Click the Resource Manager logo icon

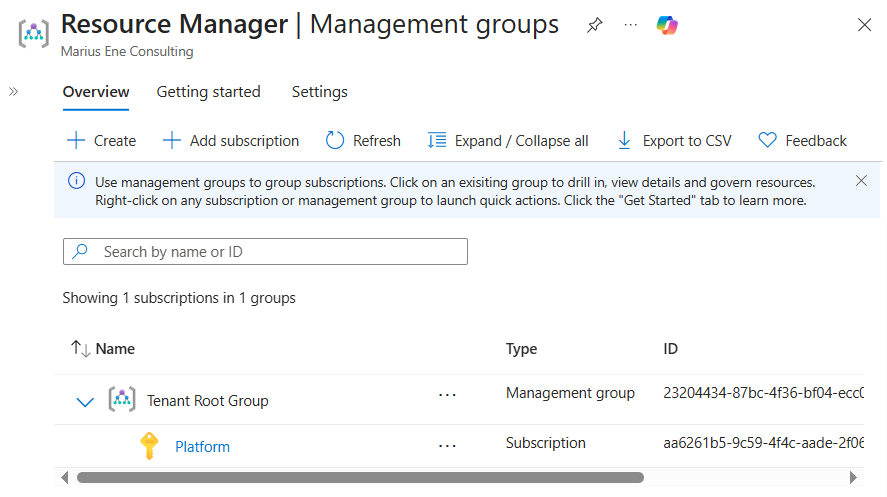coord(34,33)
